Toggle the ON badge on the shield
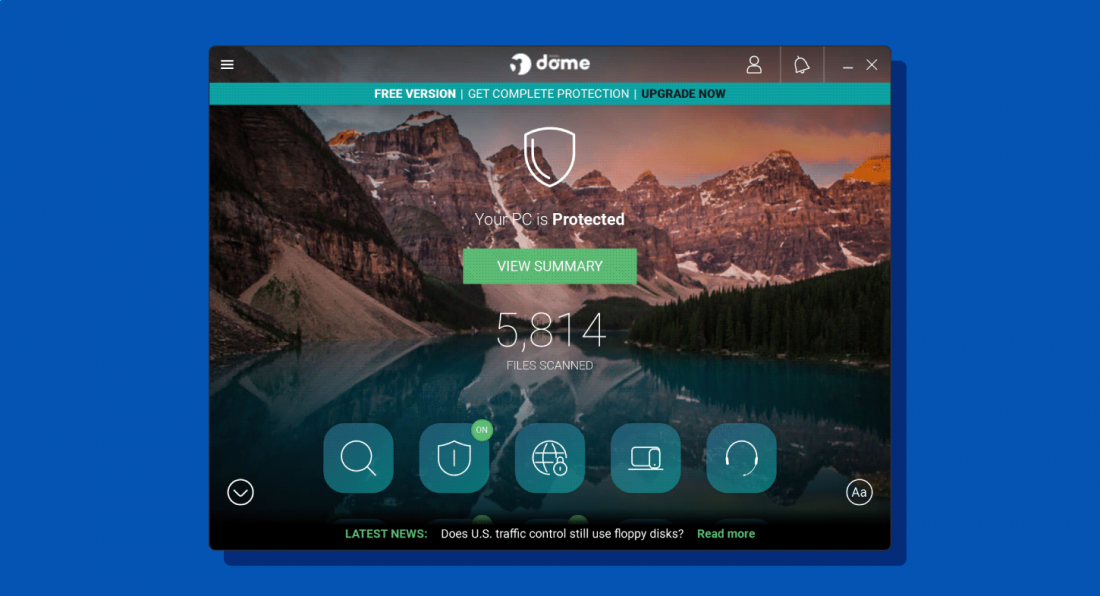1100x596 pixels. click(x=482, y=429)
